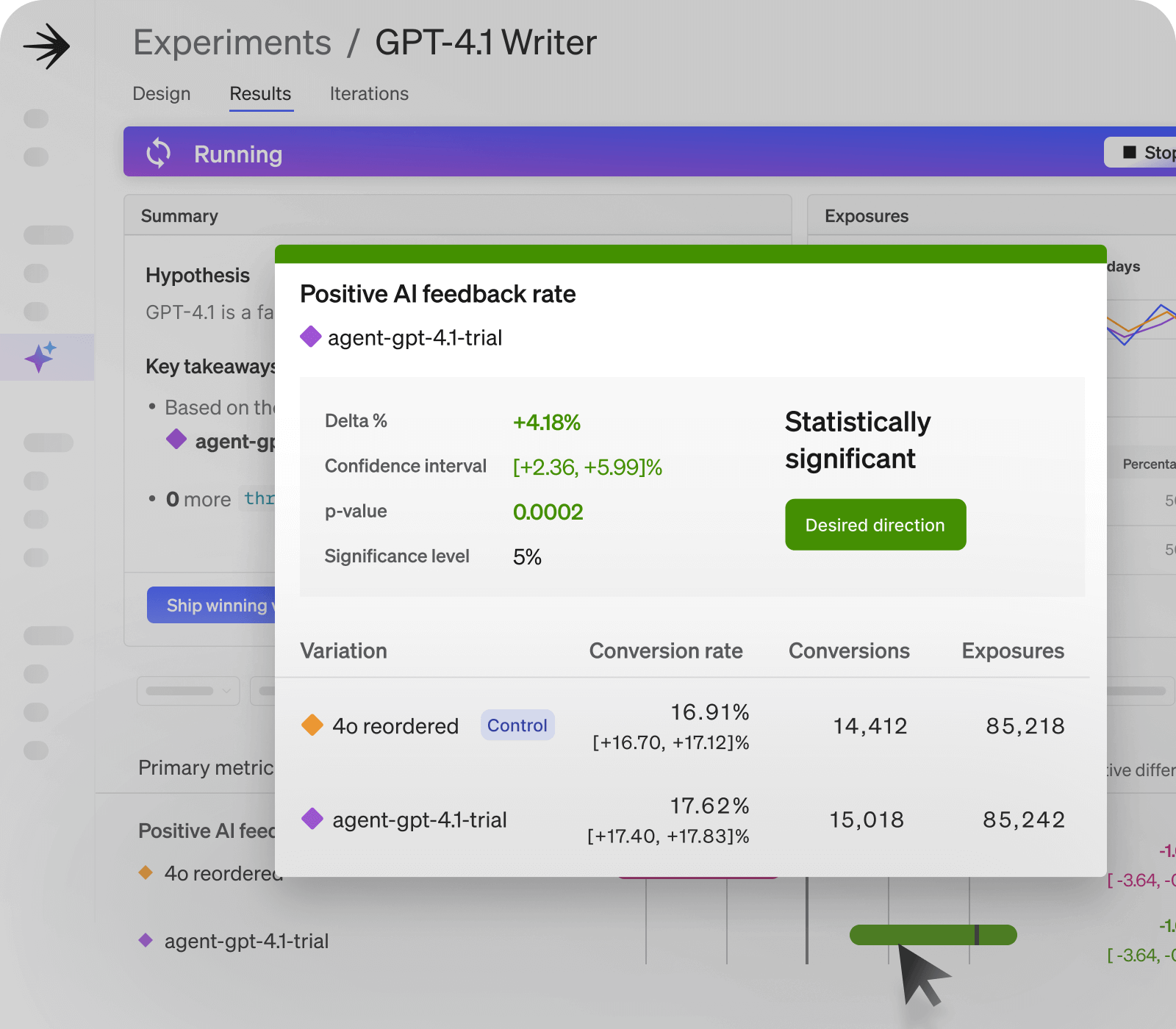The image size is (1176, 1029).
Task: Click the p-value 0.0002
Action: pos(548,512)
